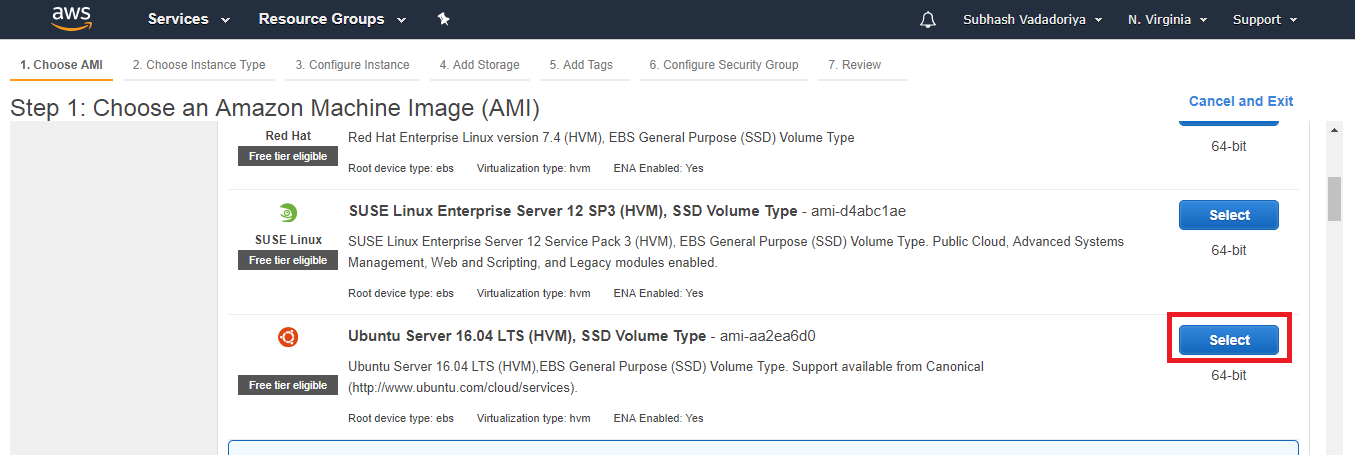Open the Add Storage step tab
Viewport: 1355px width, 455px height.
tap(480, 65)
